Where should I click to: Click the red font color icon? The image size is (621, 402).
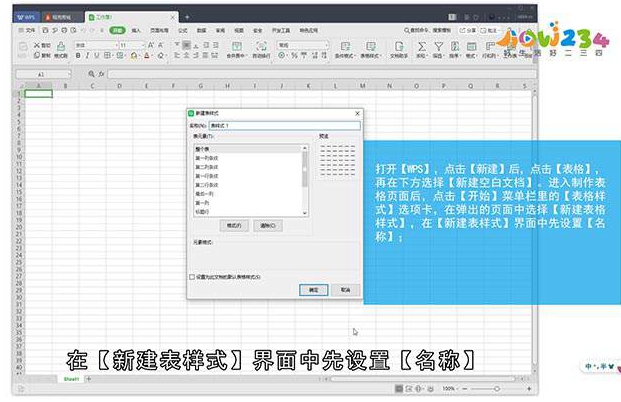pos(147,55)
